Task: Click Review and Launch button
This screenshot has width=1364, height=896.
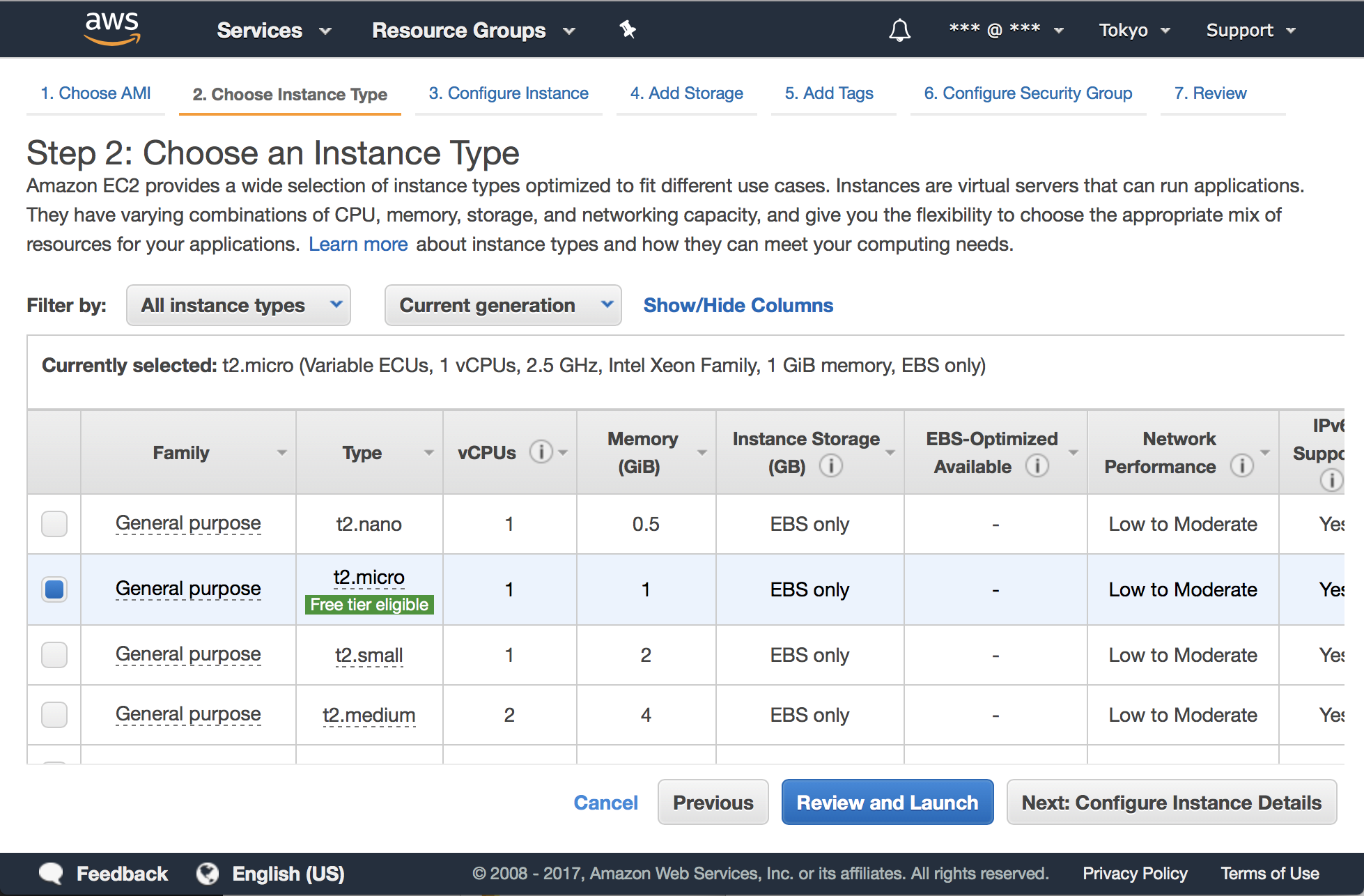Action: [x=888, y=803]
